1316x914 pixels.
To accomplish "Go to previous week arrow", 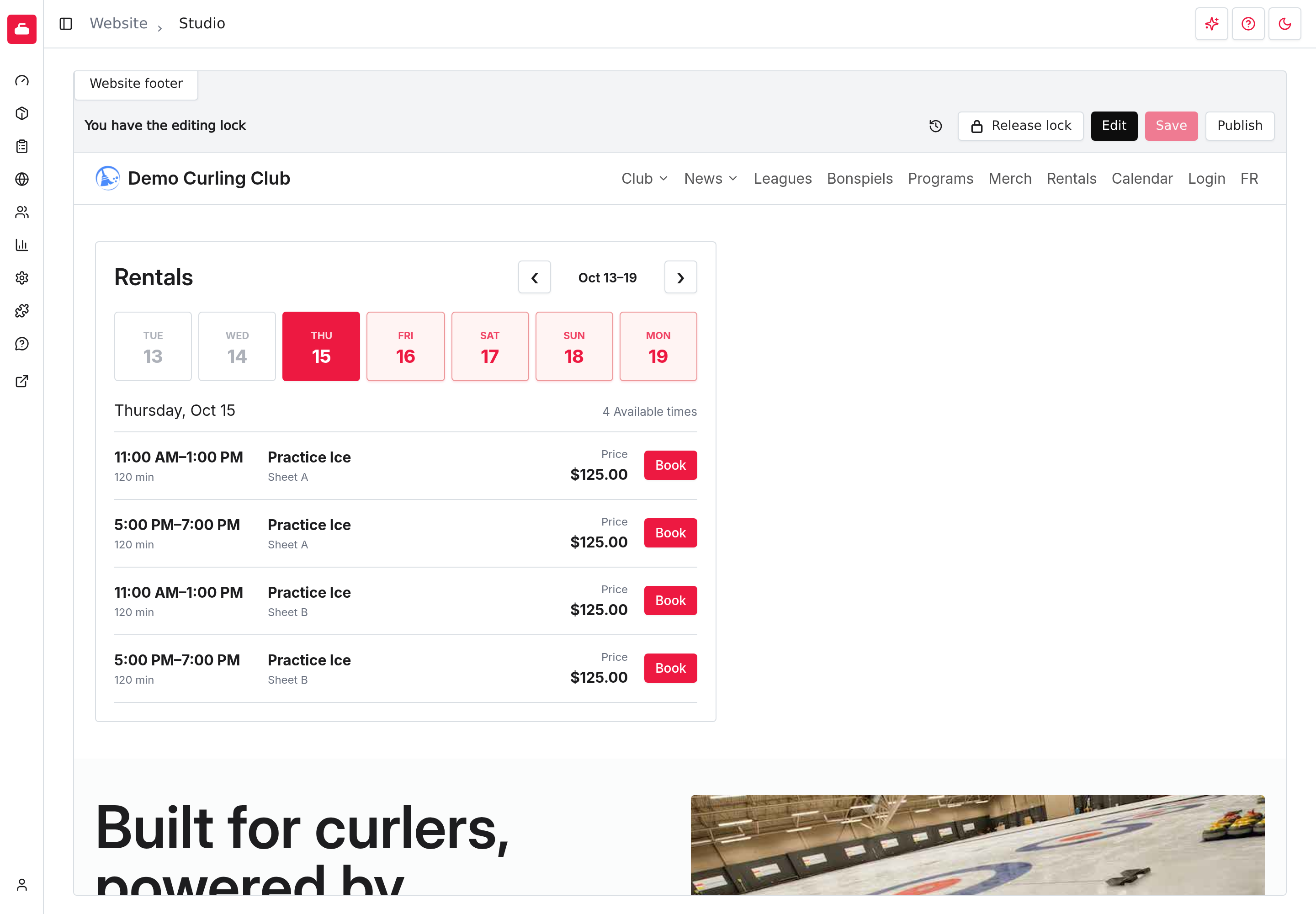I will (534, 278).
